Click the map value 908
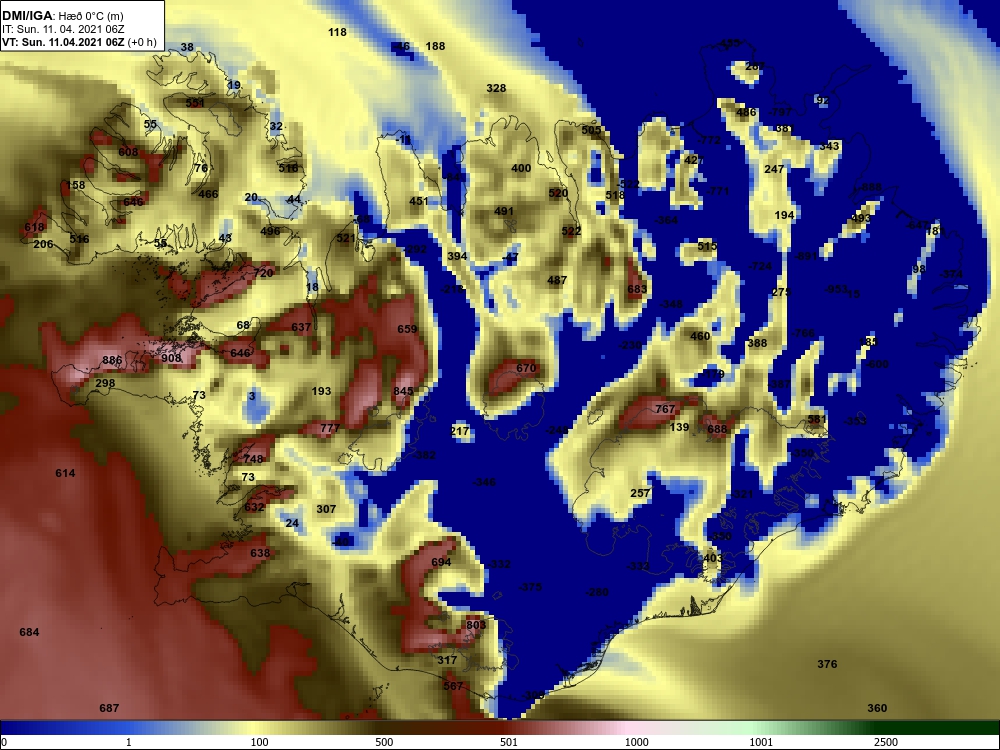Image resolution: width=1000 pixels, height=750 pixels. click(x=171, y=358)
